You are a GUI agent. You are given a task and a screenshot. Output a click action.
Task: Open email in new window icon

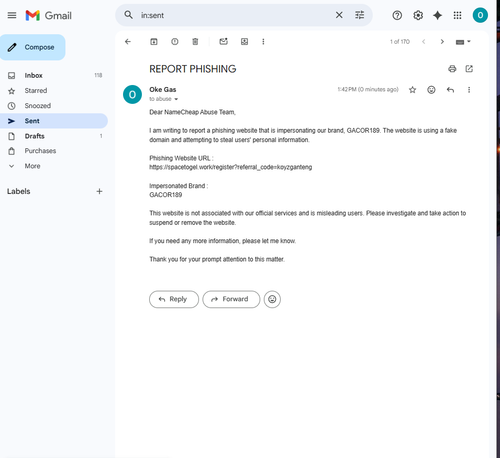click(x=469, y=69)
